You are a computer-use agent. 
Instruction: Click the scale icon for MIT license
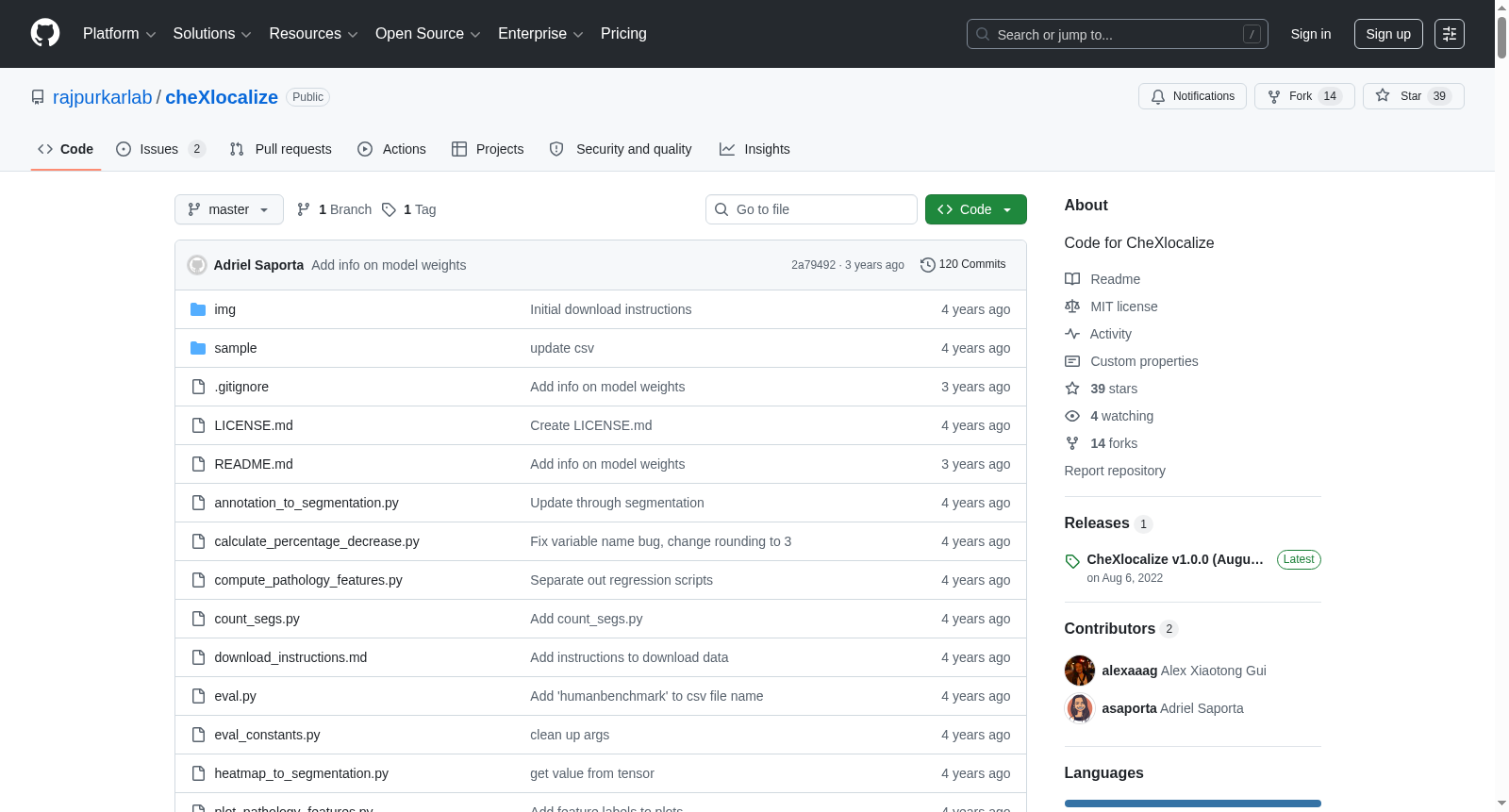tap(1072, 307)
